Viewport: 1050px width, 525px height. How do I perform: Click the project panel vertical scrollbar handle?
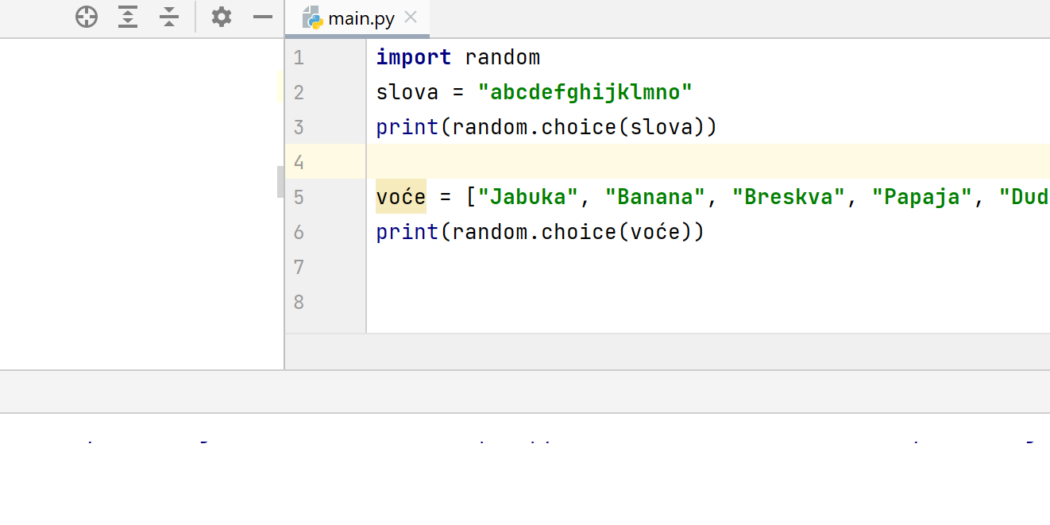point(281,182)
